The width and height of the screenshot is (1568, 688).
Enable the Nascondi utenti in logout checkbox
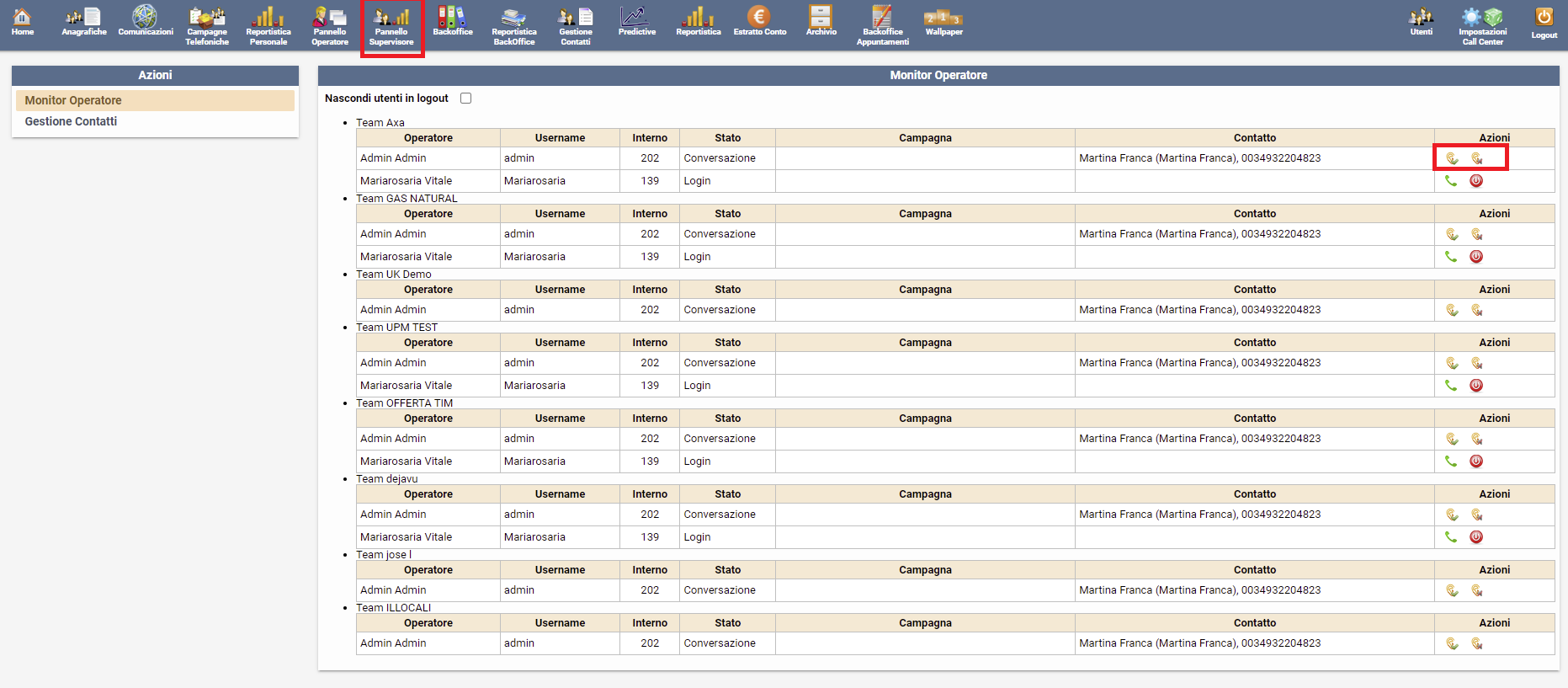pyautogui.click(x=465, y=99)
